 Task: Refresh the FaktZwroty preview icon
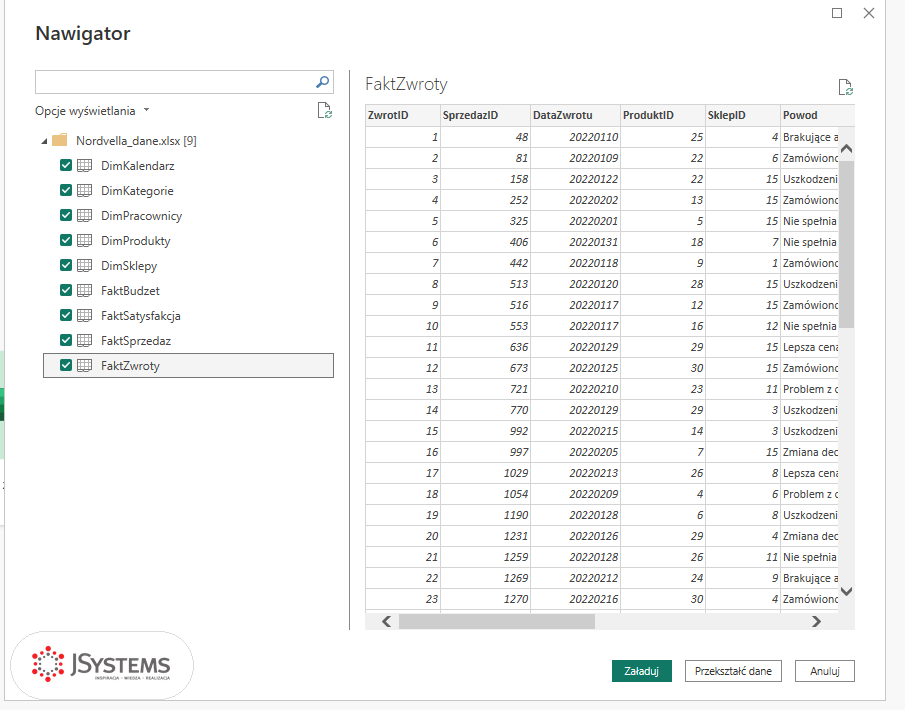[846, 87]
